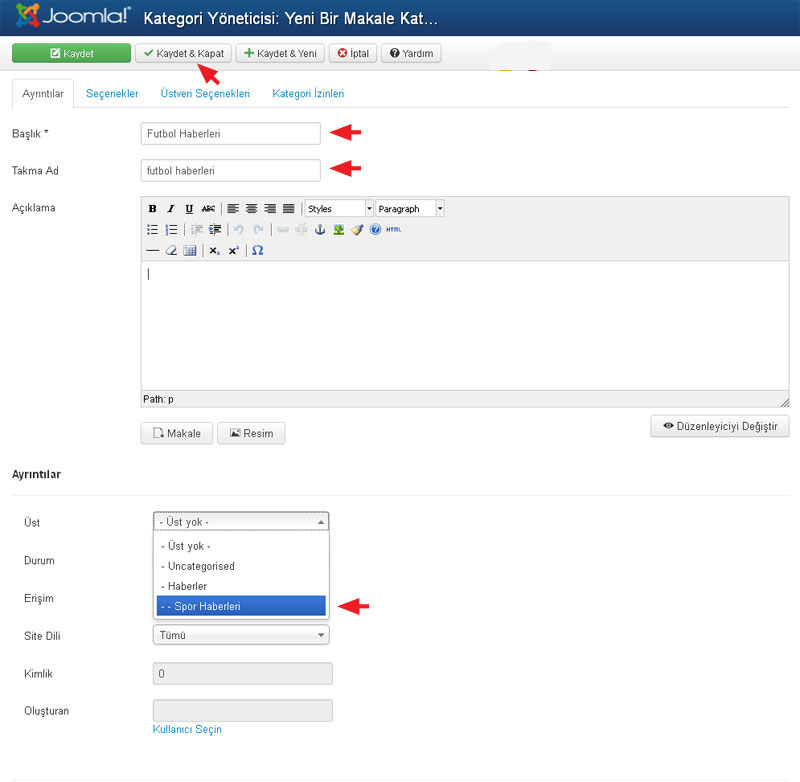
Task: Open Yardım help button
Action: point(411,53)
